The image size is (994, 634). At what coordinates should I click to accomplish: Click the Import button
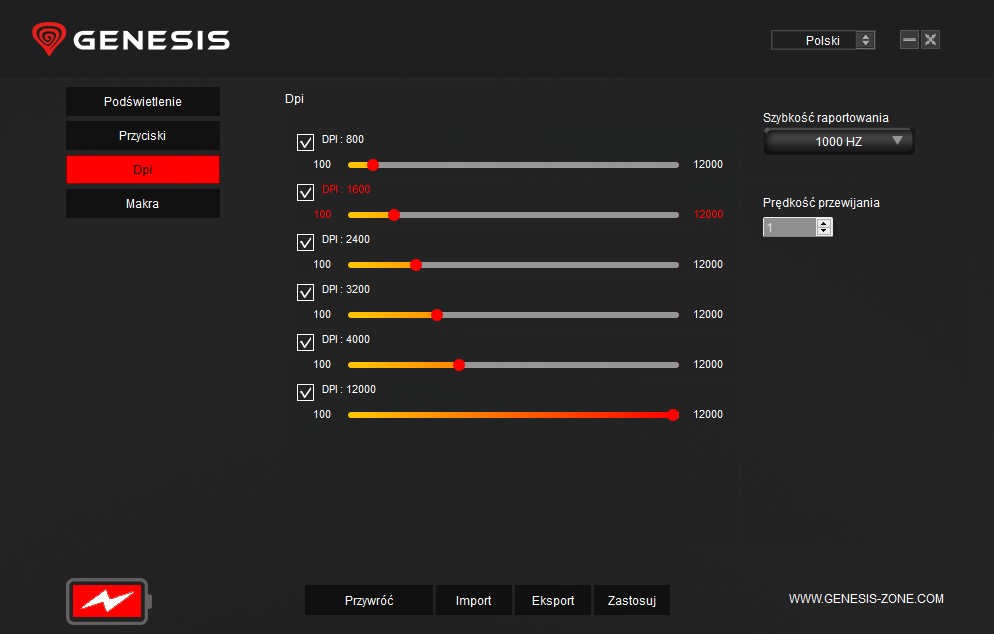coord(474,601)
